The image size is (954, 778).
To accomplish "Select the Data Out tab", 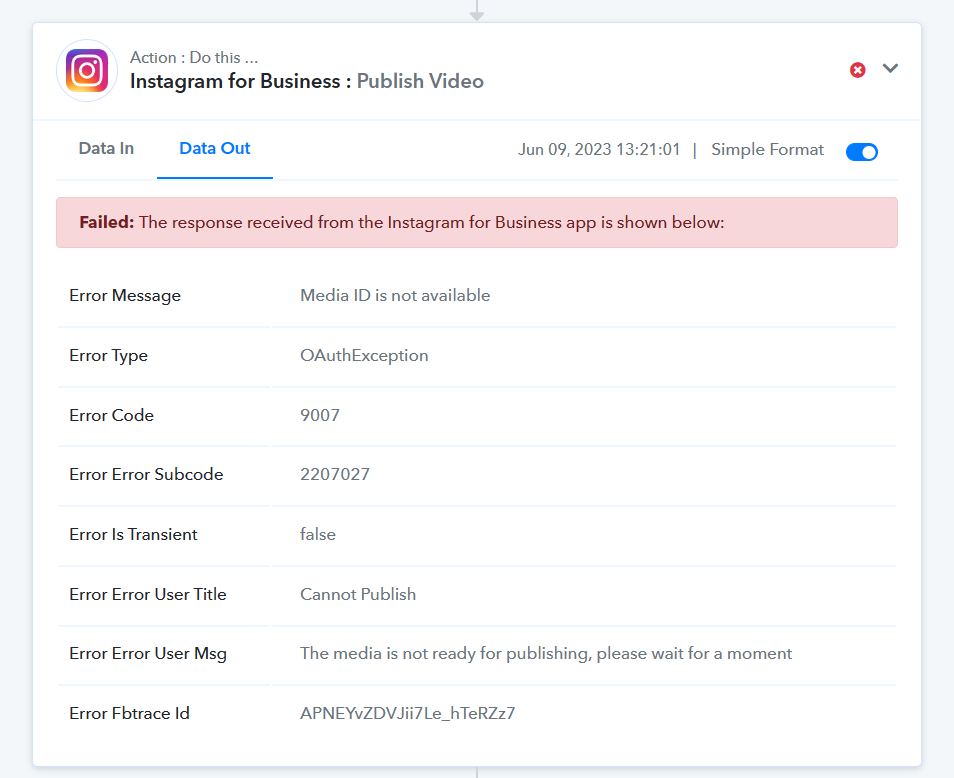I will pos(215,148).
